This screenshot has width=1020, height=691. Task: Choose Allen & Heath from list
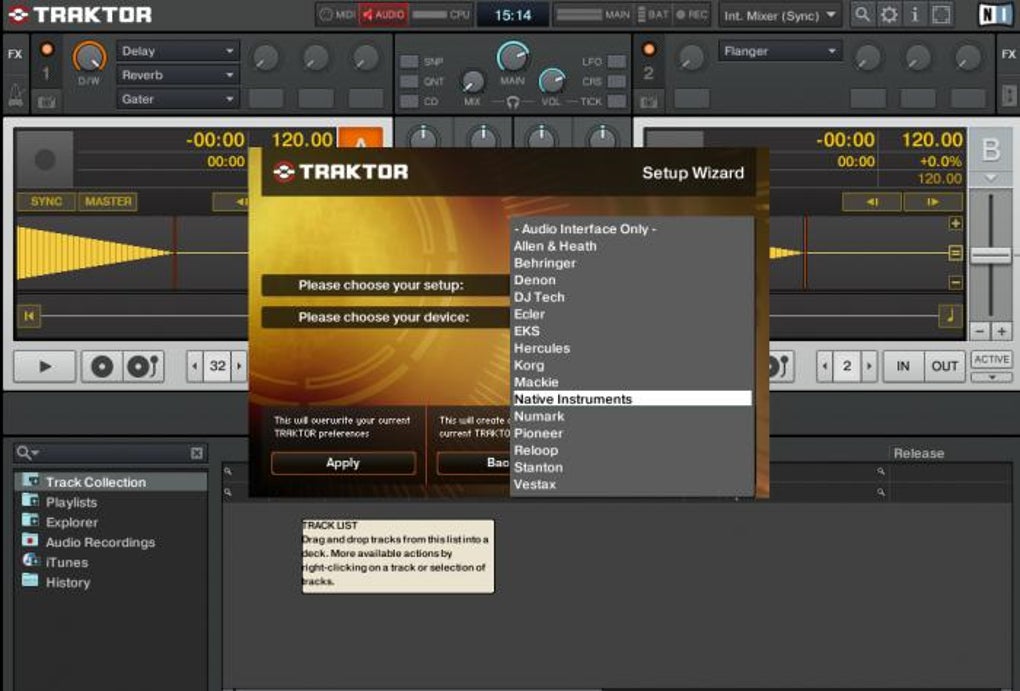(x=632, y=246)
